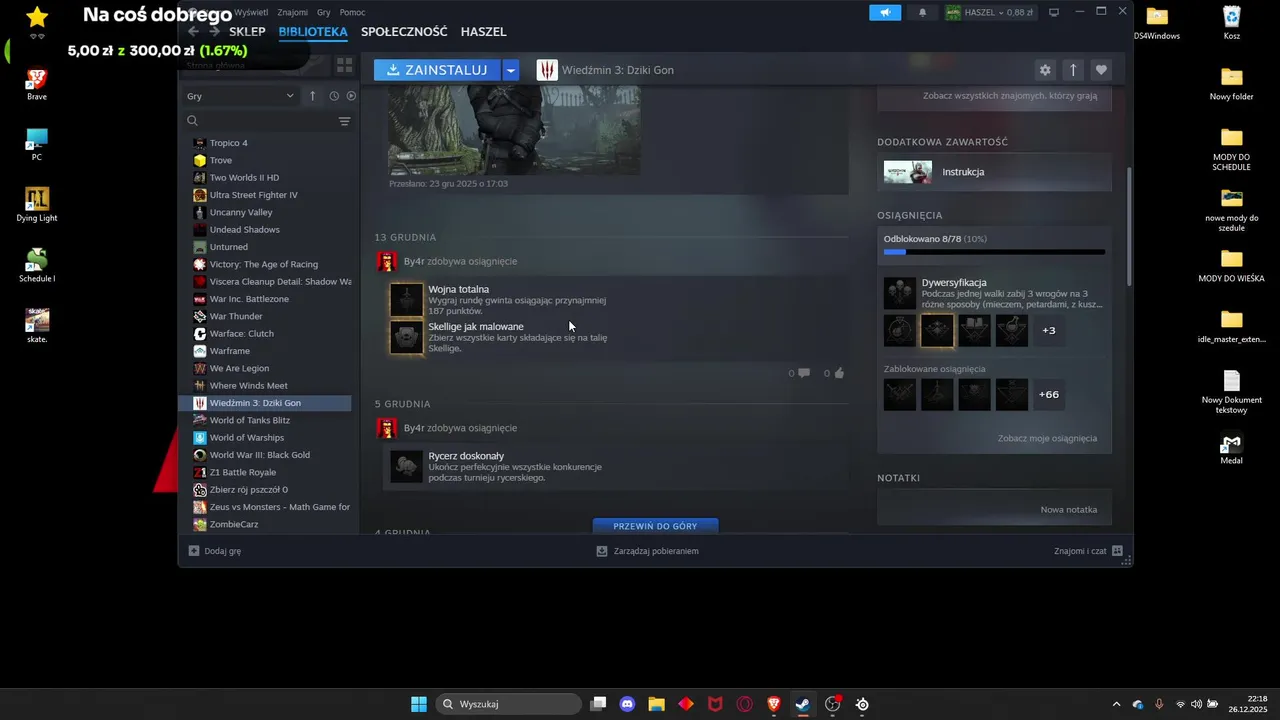Click the Dodaj grę plus icon
This screenshot has height=720, width=1280.
(194, 551)
